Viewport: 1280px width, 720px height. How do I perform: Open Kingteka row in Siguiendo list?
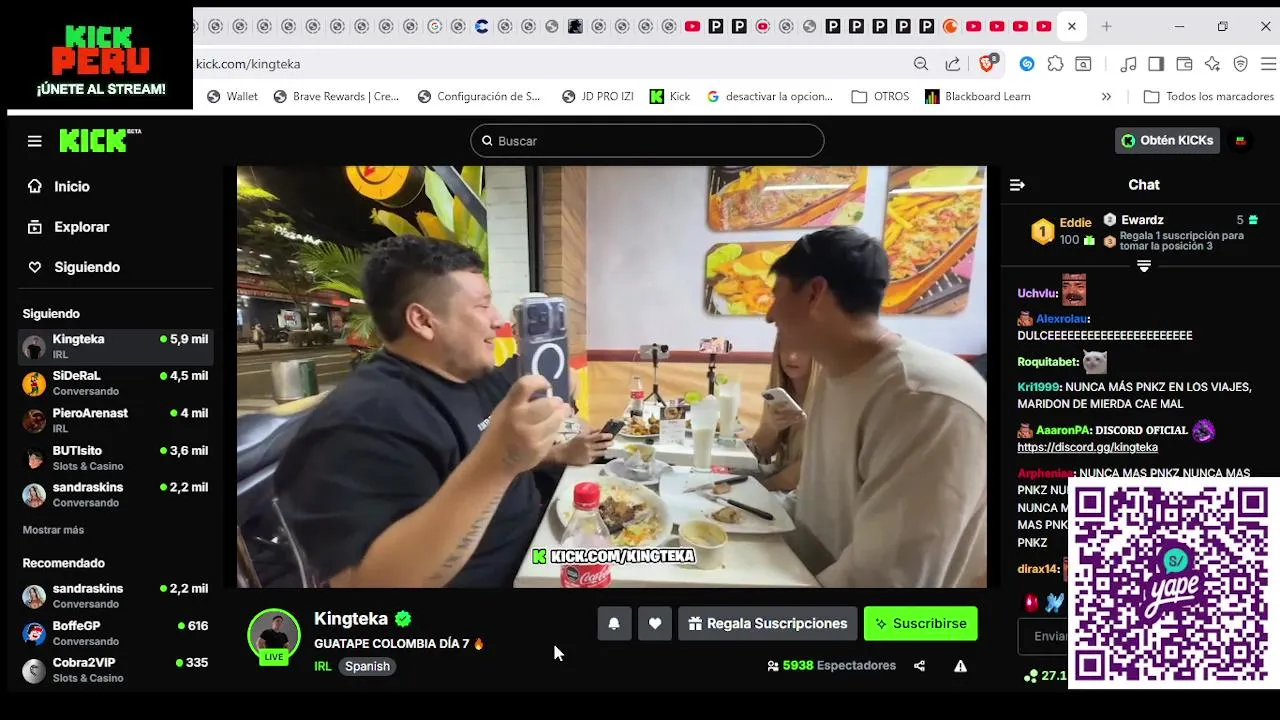coord(115,346)
